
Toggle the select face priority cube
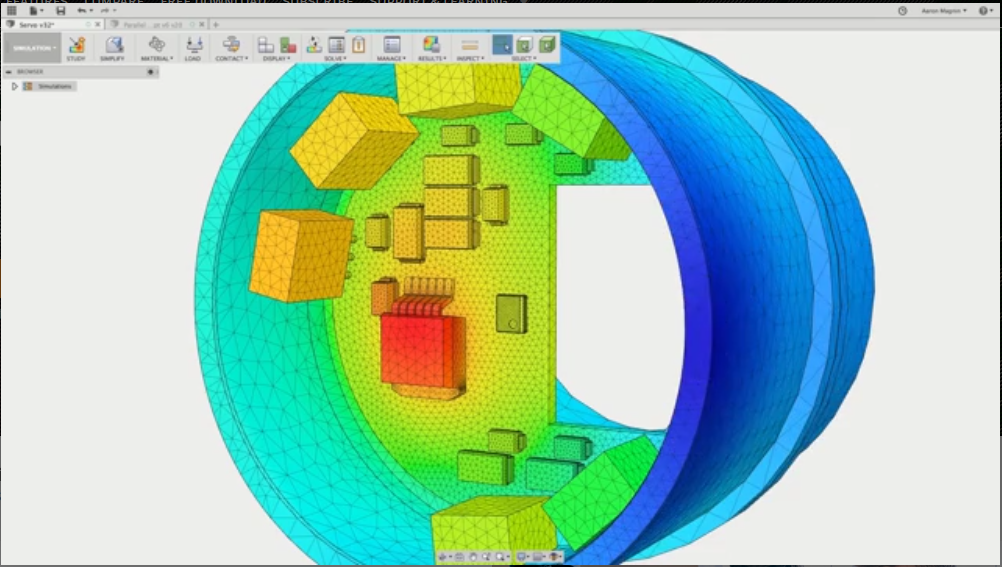tap(524, 45)
